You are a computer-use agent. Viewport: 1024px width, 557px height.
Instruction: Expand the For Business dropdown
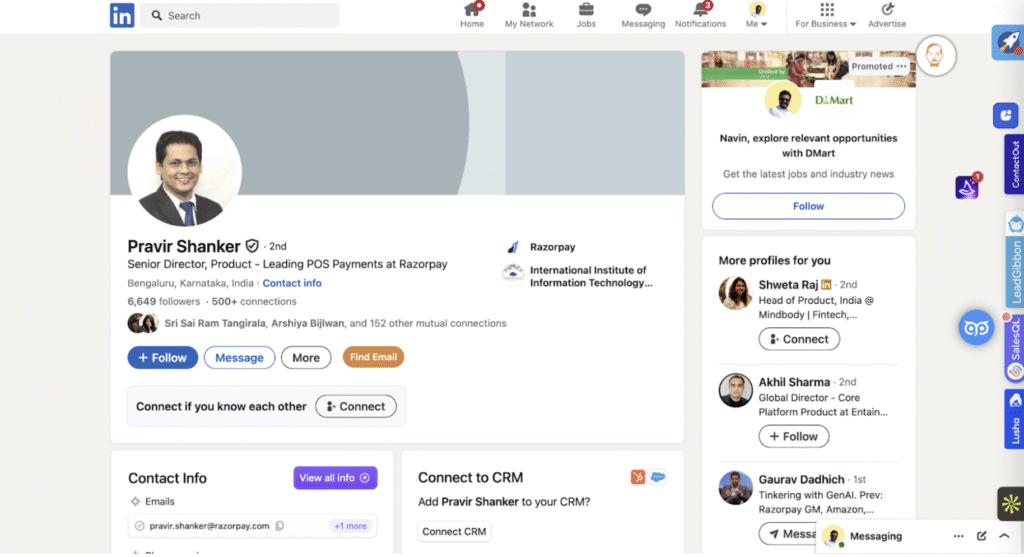(x=825, y=15)
